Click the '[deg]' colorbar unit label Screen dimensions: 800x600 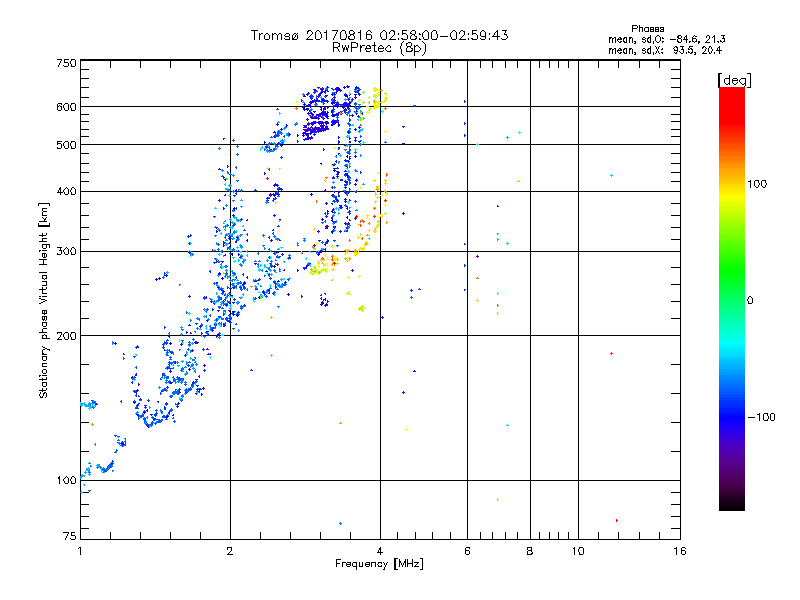click(734, 81)
